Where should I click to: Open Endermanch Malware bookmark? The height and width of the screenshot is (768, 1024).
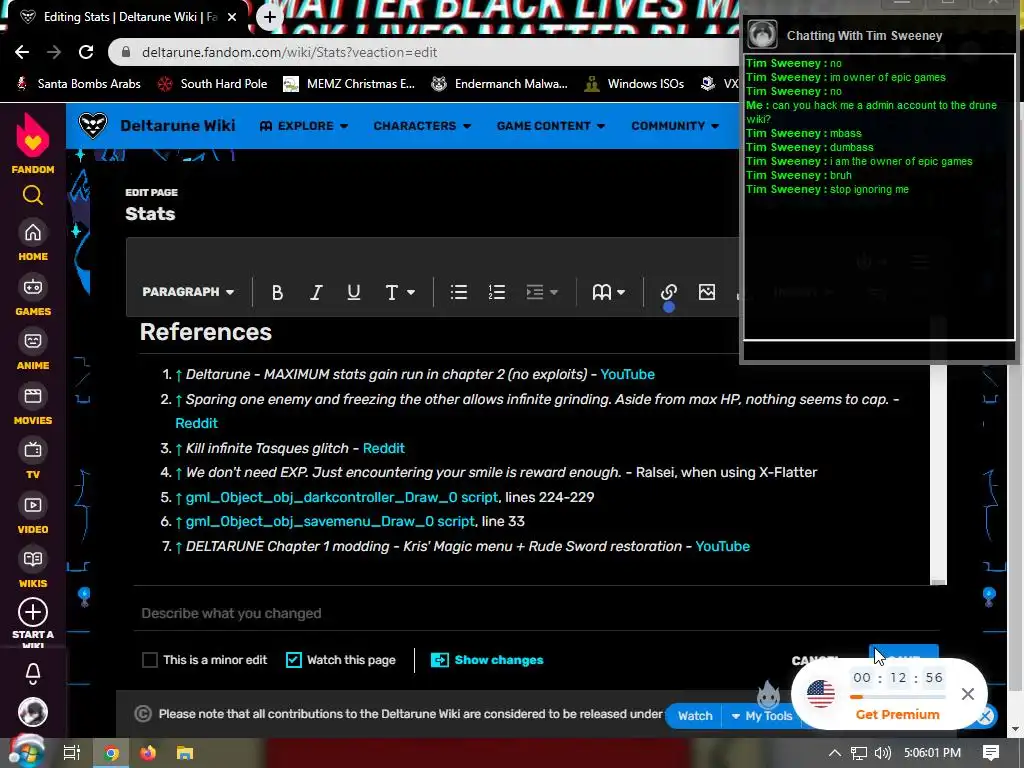point(500,84)
